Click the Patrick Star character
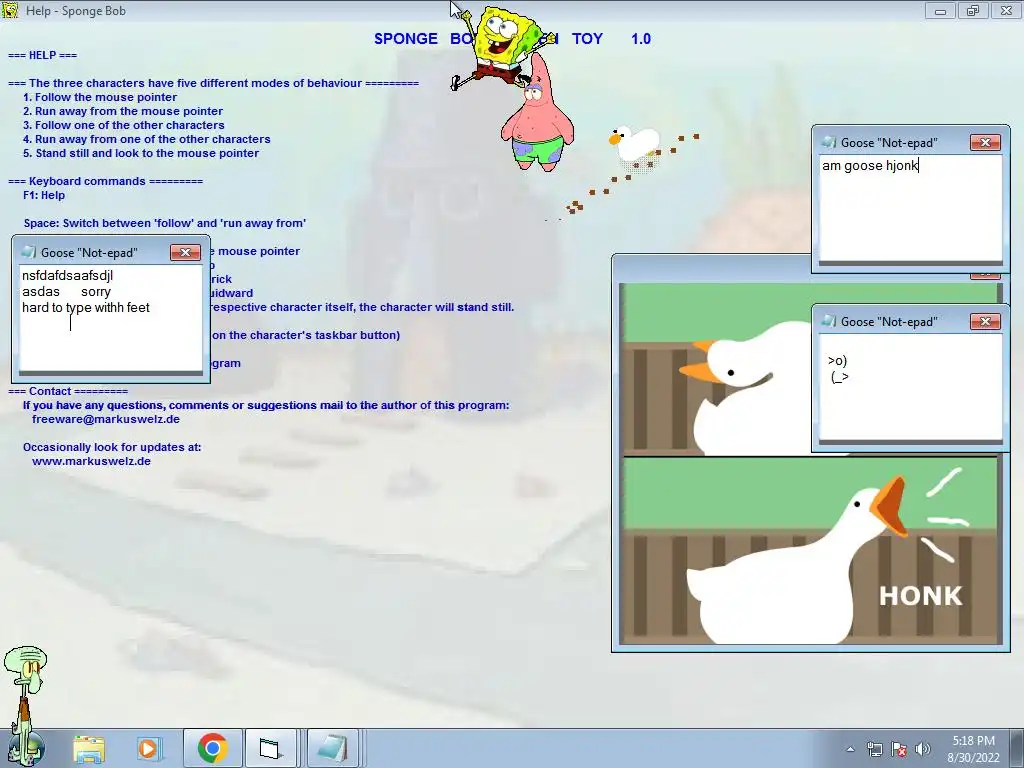This screenshot has height=768, width=1024. [537, 118]
